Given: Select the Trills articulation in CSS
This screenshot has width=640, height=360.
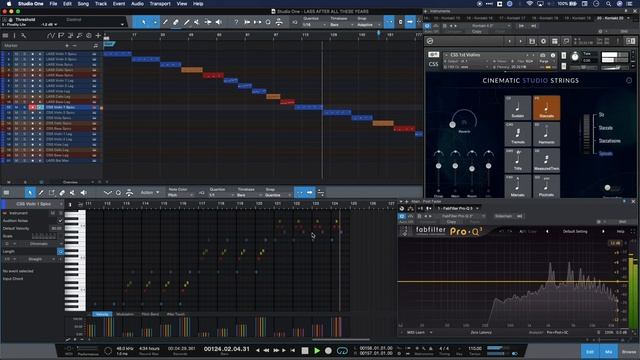Looking at the screenshot, I should pos(518,160).
